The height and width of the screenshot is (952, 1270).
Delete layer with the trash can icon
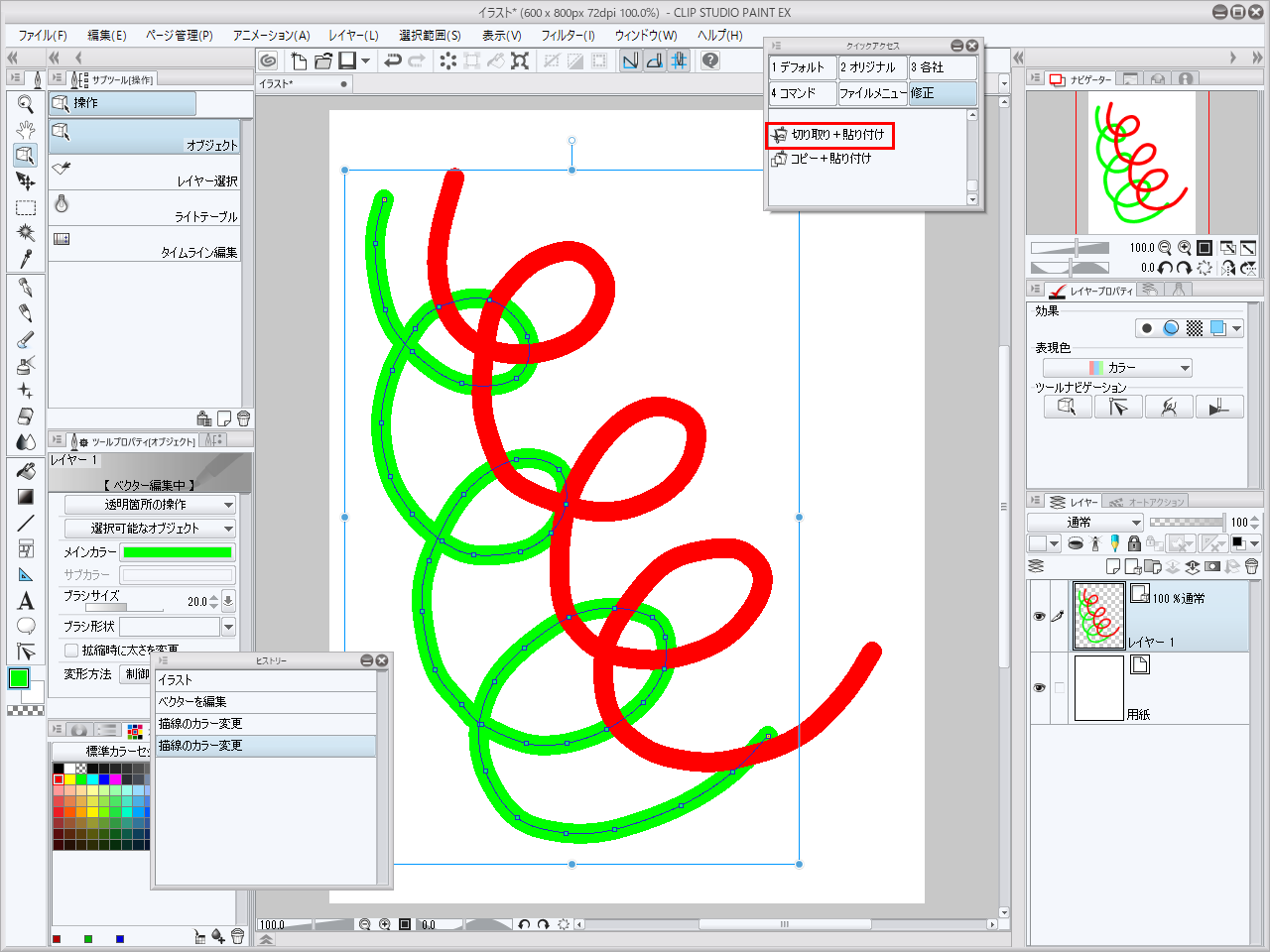[1252, 566]
